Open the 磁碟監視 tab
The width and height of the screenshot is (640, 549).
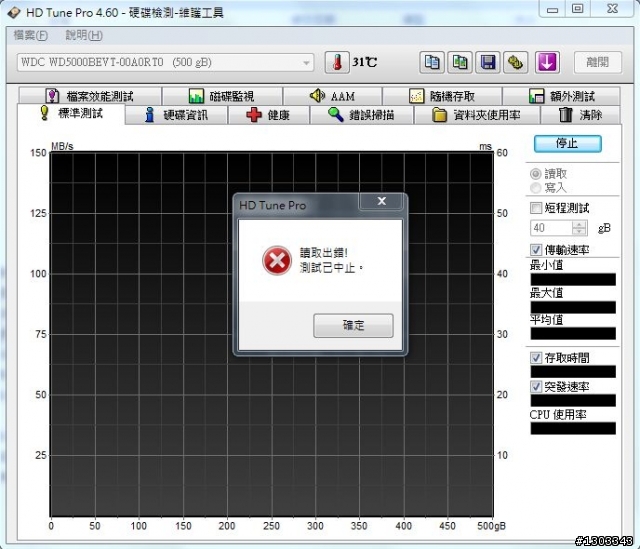[222, 96]
